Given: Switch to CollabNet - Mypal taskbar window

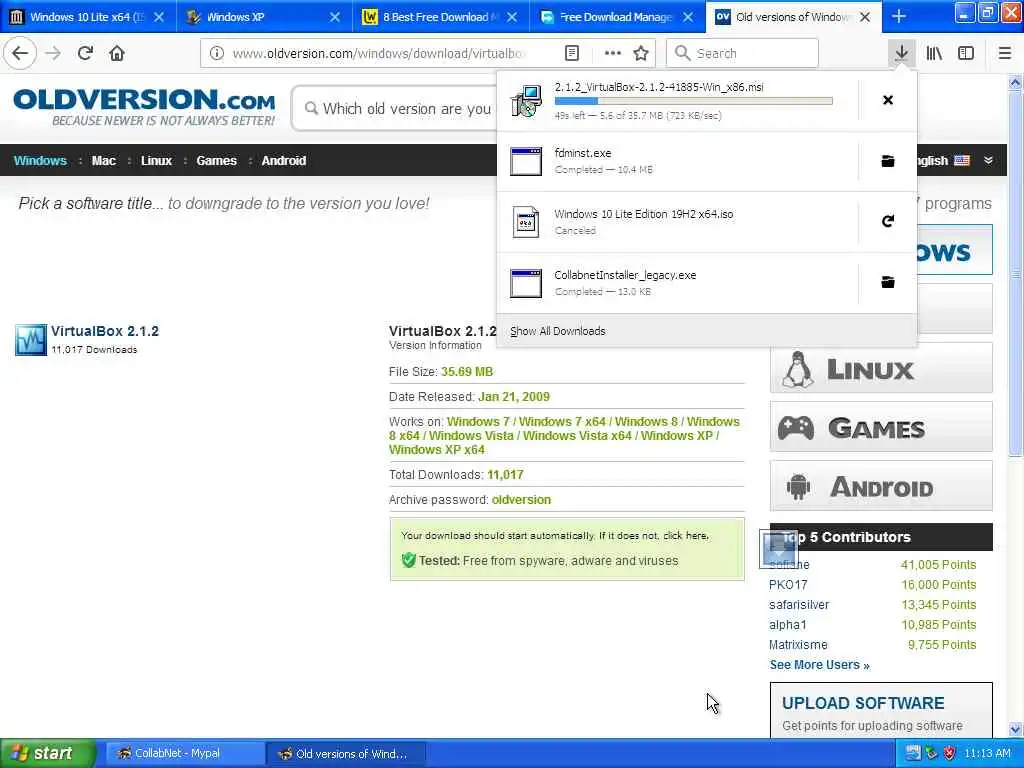Looking at the screenshot, I should pyautogui.click(x=184, y=753).
